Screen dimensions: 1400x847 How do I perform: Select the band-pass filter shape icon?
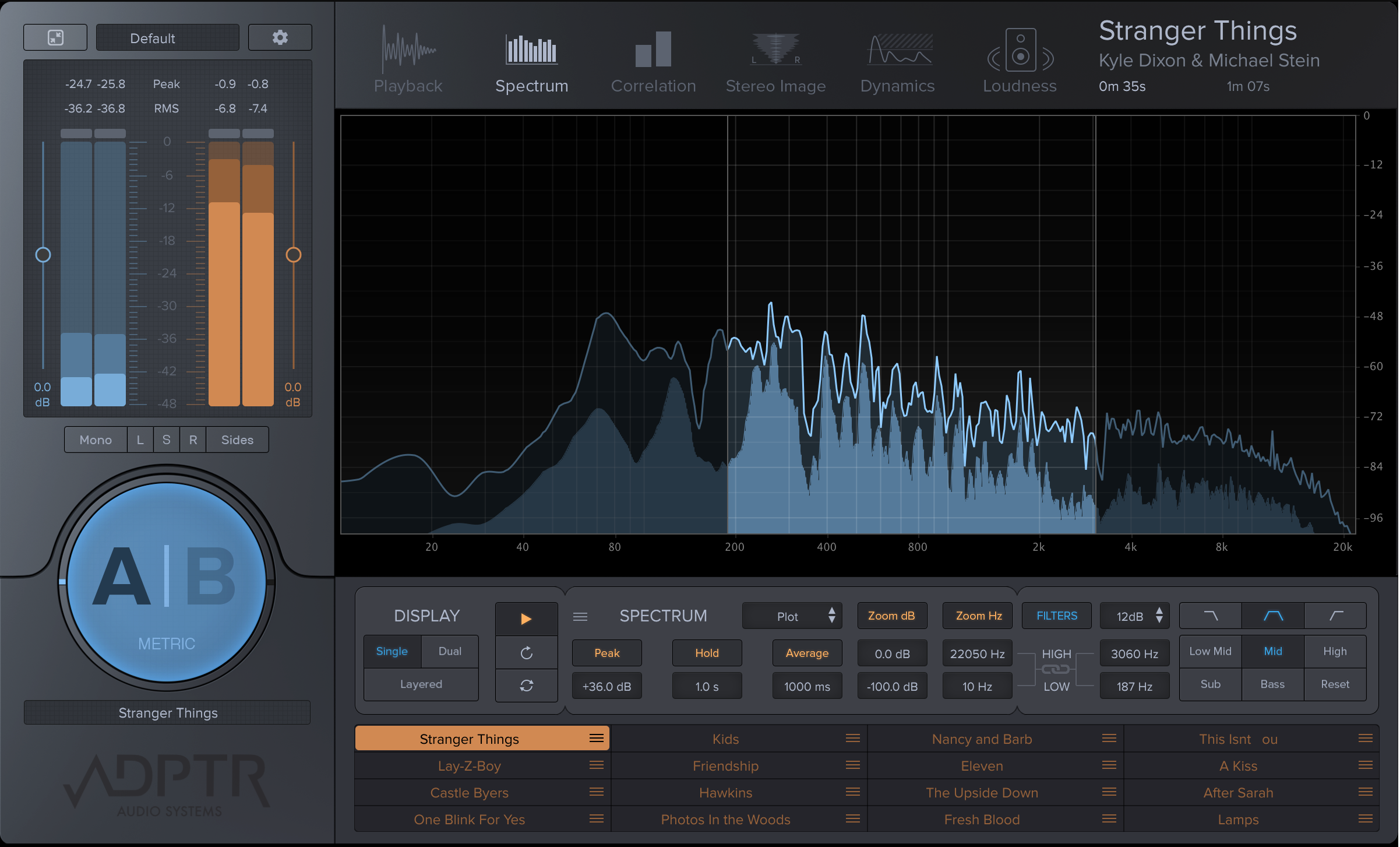click(x=1273, y=616)
